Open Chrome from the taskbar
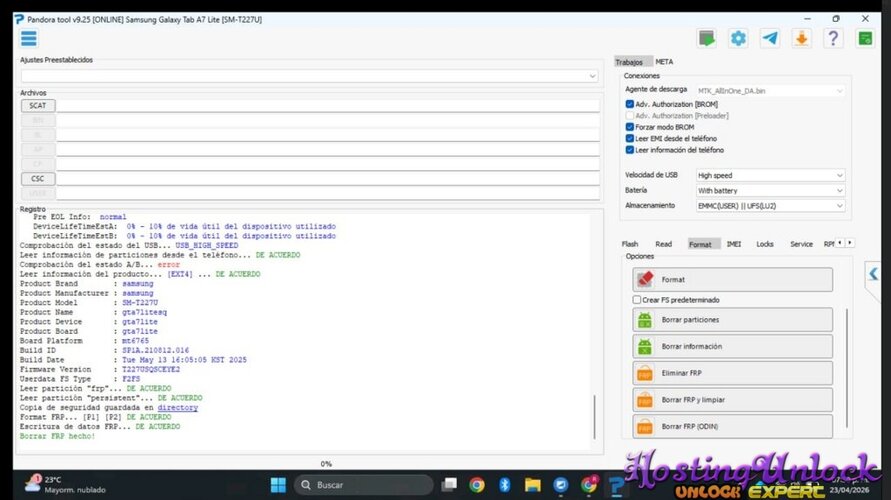The image size is (891, 500). pos(477,485)
